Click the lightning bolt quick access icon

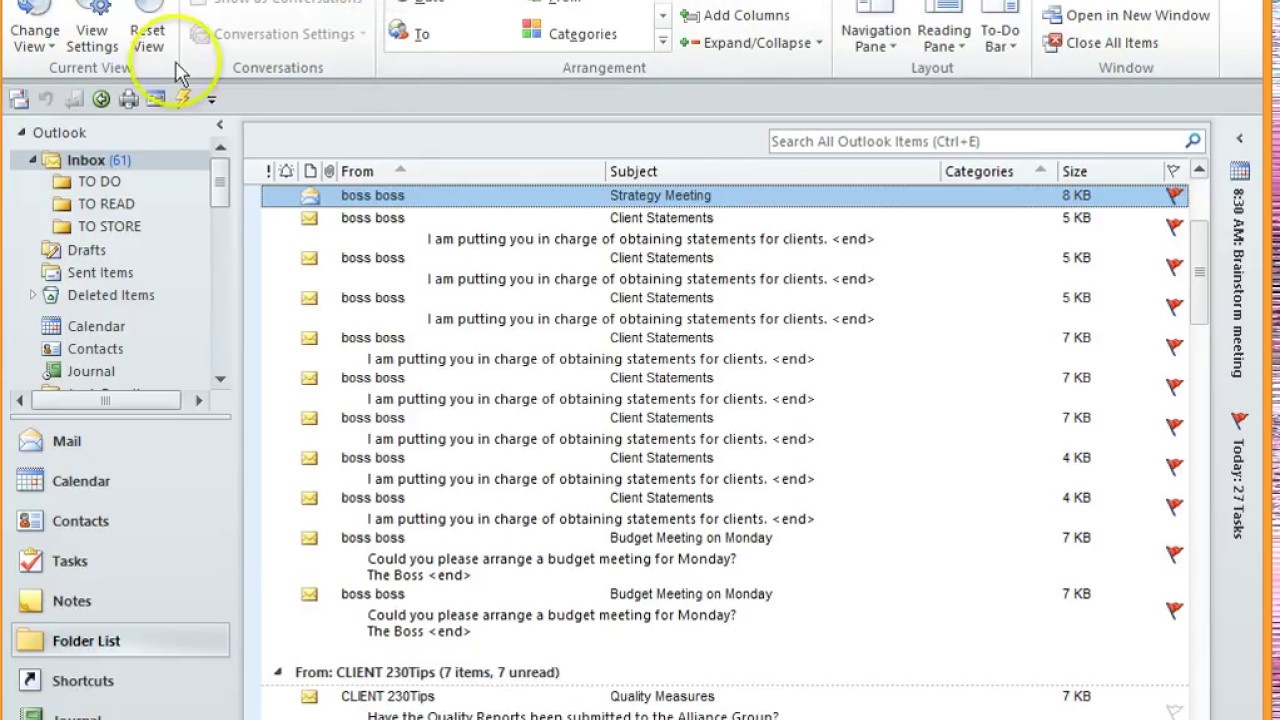coord(183,98)
